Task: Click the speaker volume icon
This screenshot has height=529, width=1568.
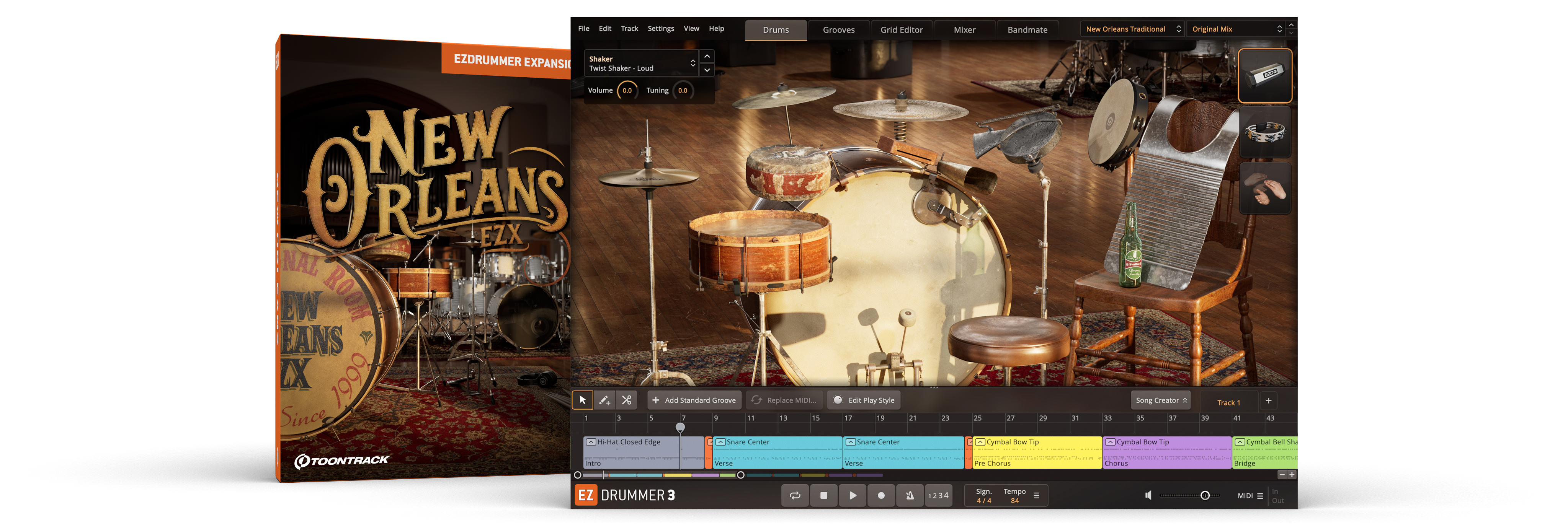Action: pos(1148,496)
